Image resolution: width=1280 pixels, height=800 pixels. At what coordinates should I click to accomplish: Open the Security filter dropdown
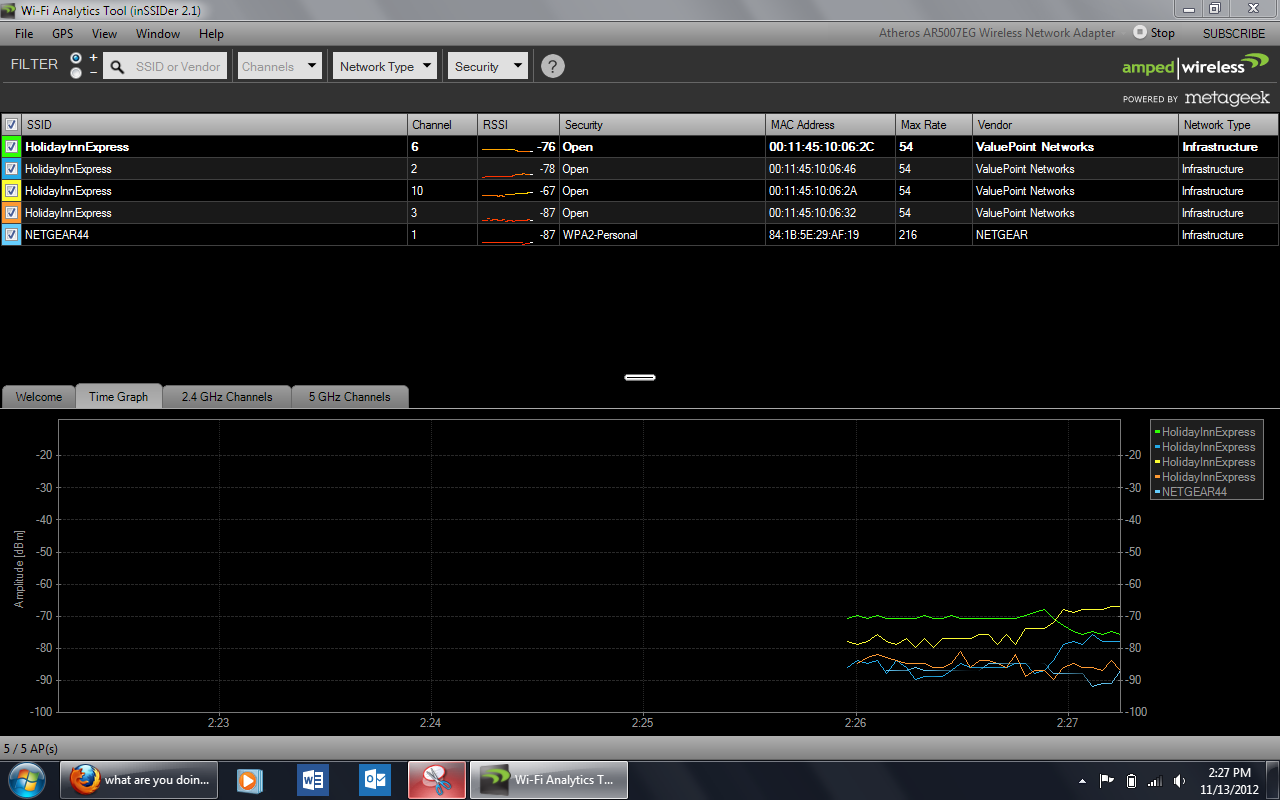(x=487, y=67)
